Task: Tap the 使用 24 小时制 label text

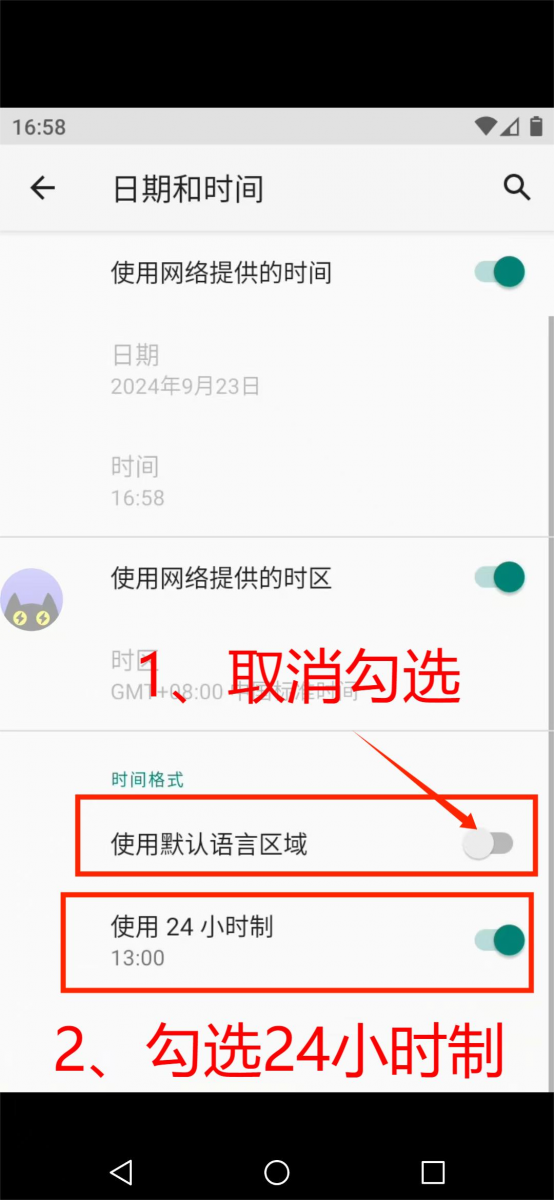Action: 192,927
